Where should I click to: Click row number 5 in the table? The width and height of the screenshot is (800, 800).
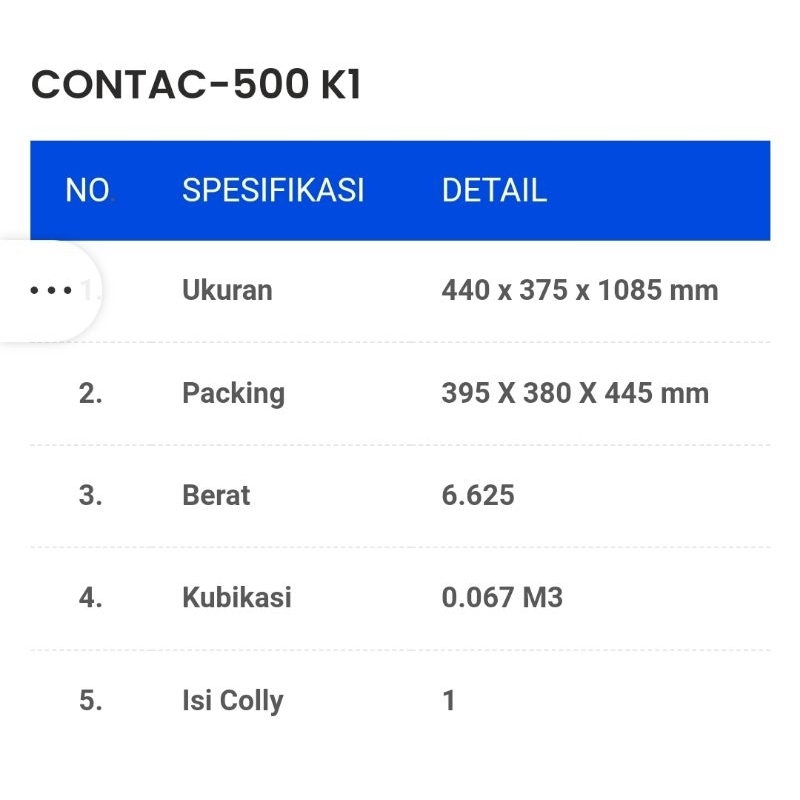[x=91, y=700]
